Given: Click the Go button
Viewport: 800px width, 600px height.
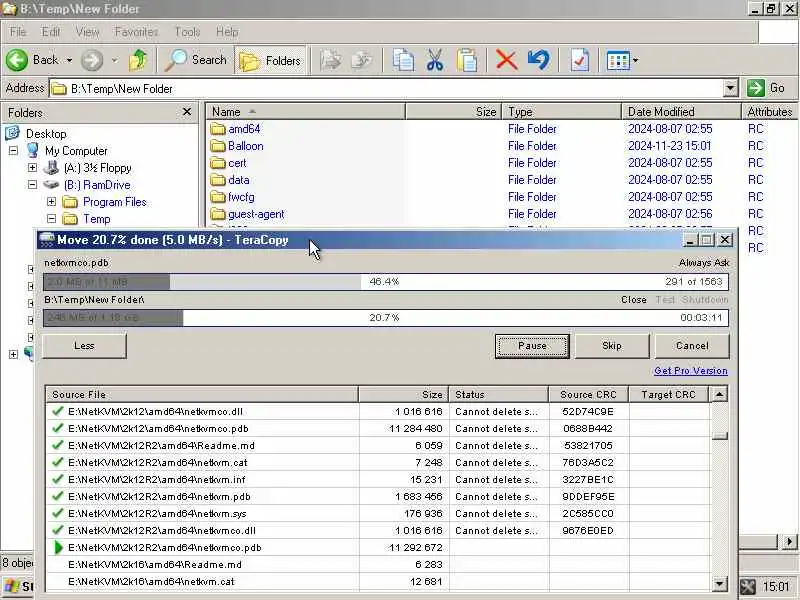Looking at the screenshot, I should pyautogui.click(x=766, y=88).
